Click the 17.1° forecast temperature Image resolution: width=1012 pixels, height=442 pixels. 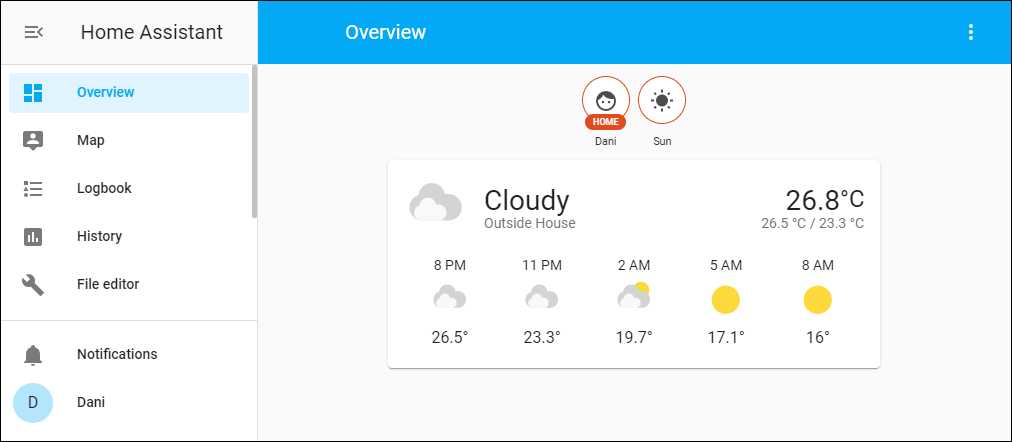click(x=725, y=337)
